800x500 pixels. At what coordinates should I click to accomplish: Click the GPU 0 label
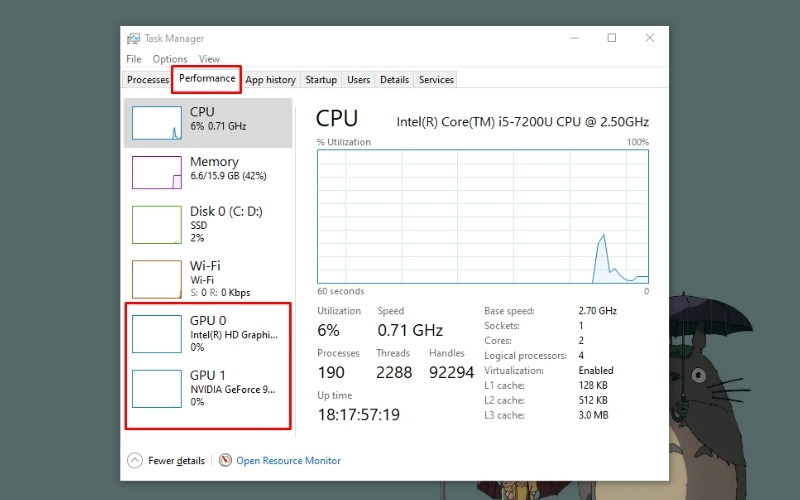[208, 320]
